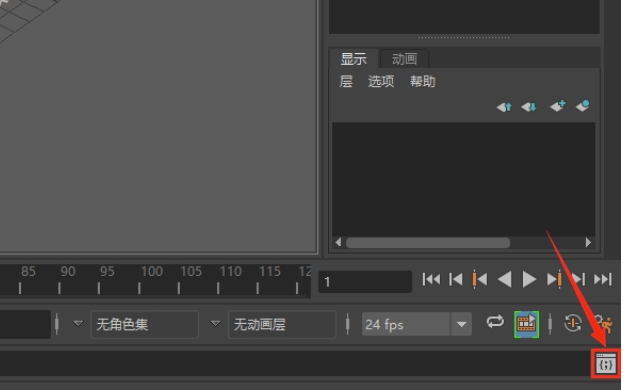This screenshot has width=633, height=390.
Task: Create layer from selected objects
Action: [x=582, y=106]
